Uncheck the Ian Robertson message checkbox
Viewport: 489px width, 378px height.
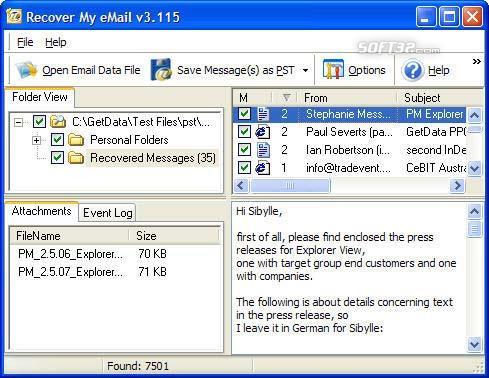[x=244, y=150]
